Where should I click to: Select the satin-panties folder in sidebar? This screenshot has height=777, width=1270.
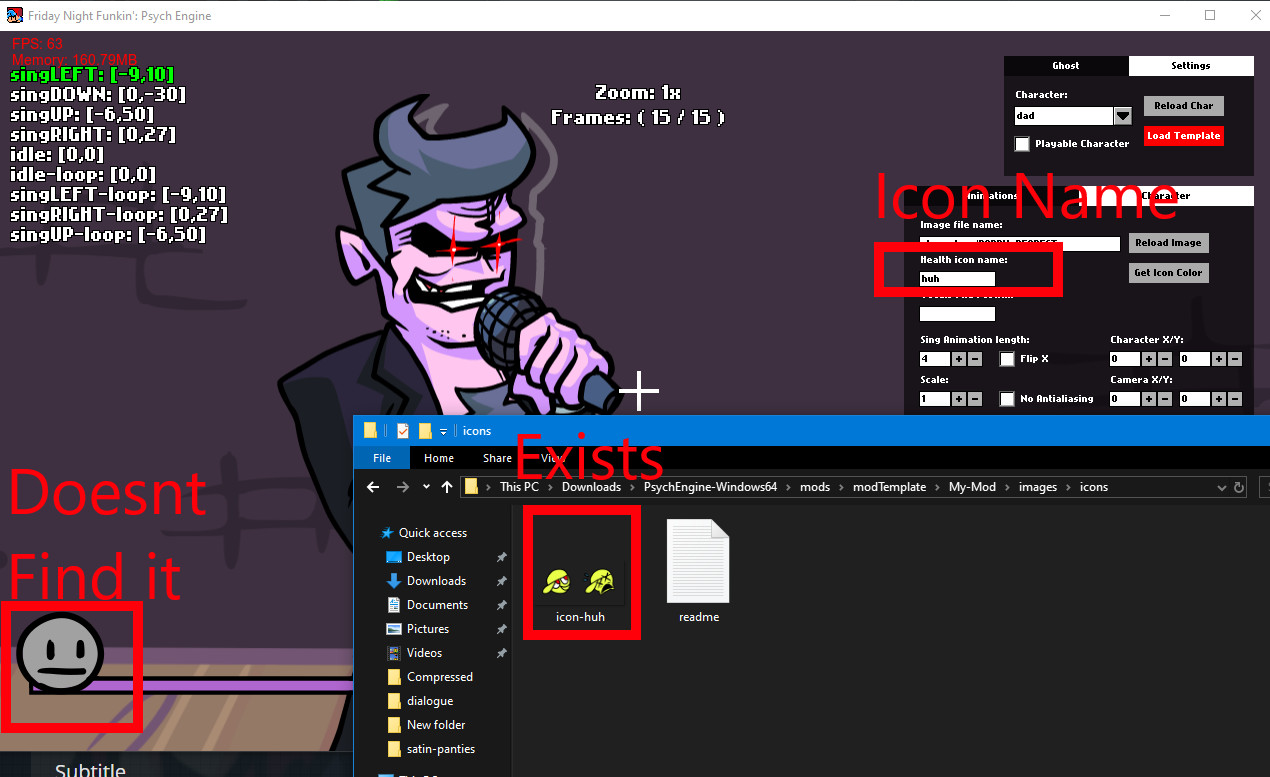coord(440,749)
